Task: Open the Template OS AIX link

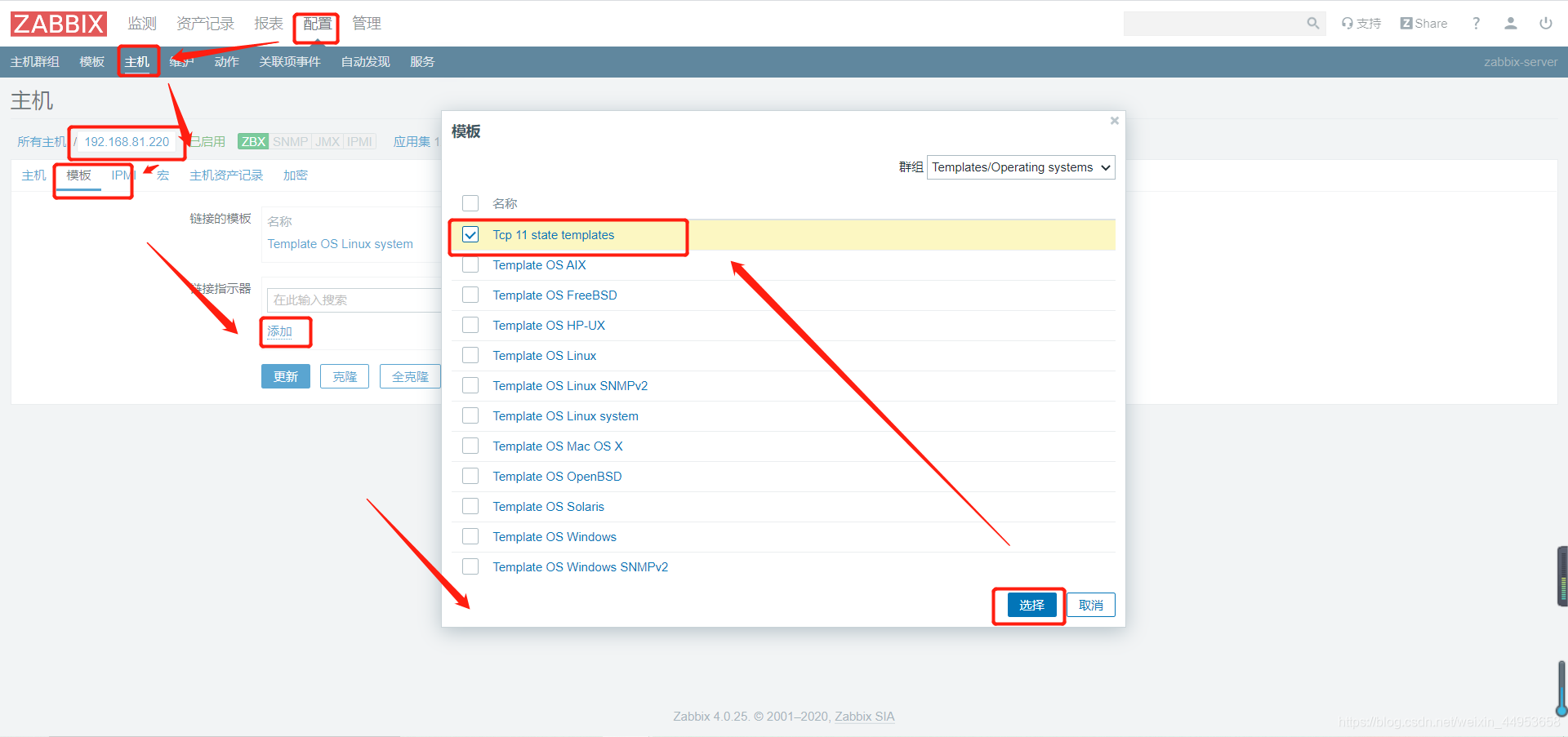Action: coord(539,265)
